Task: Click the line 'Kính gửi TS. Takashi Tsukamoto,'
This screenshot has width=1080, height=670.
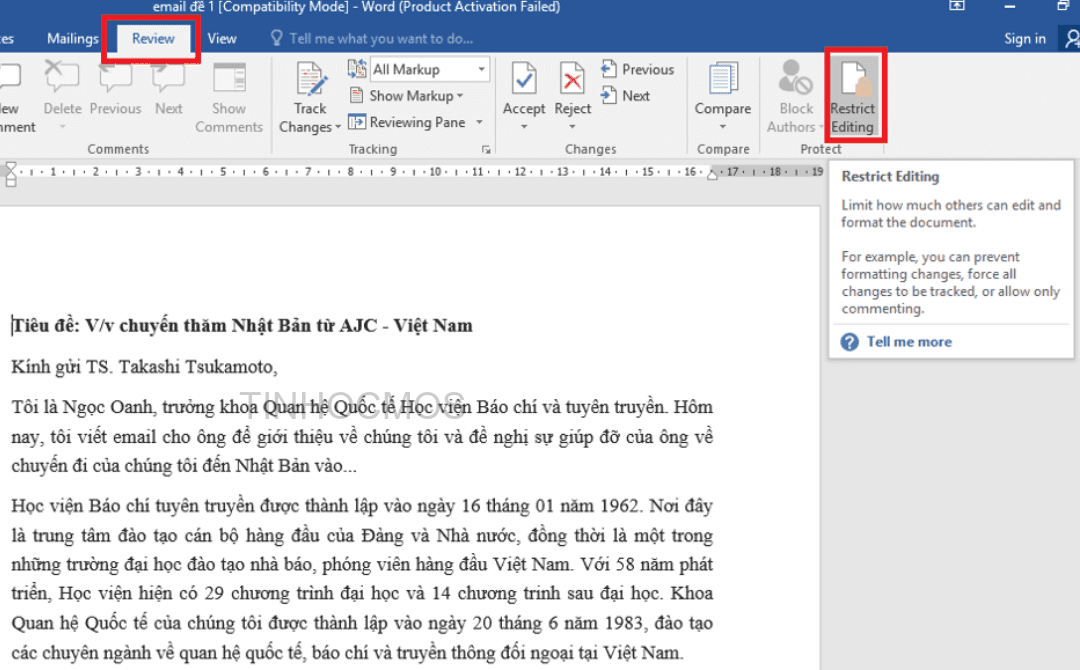Action: (x=145, y=366)
